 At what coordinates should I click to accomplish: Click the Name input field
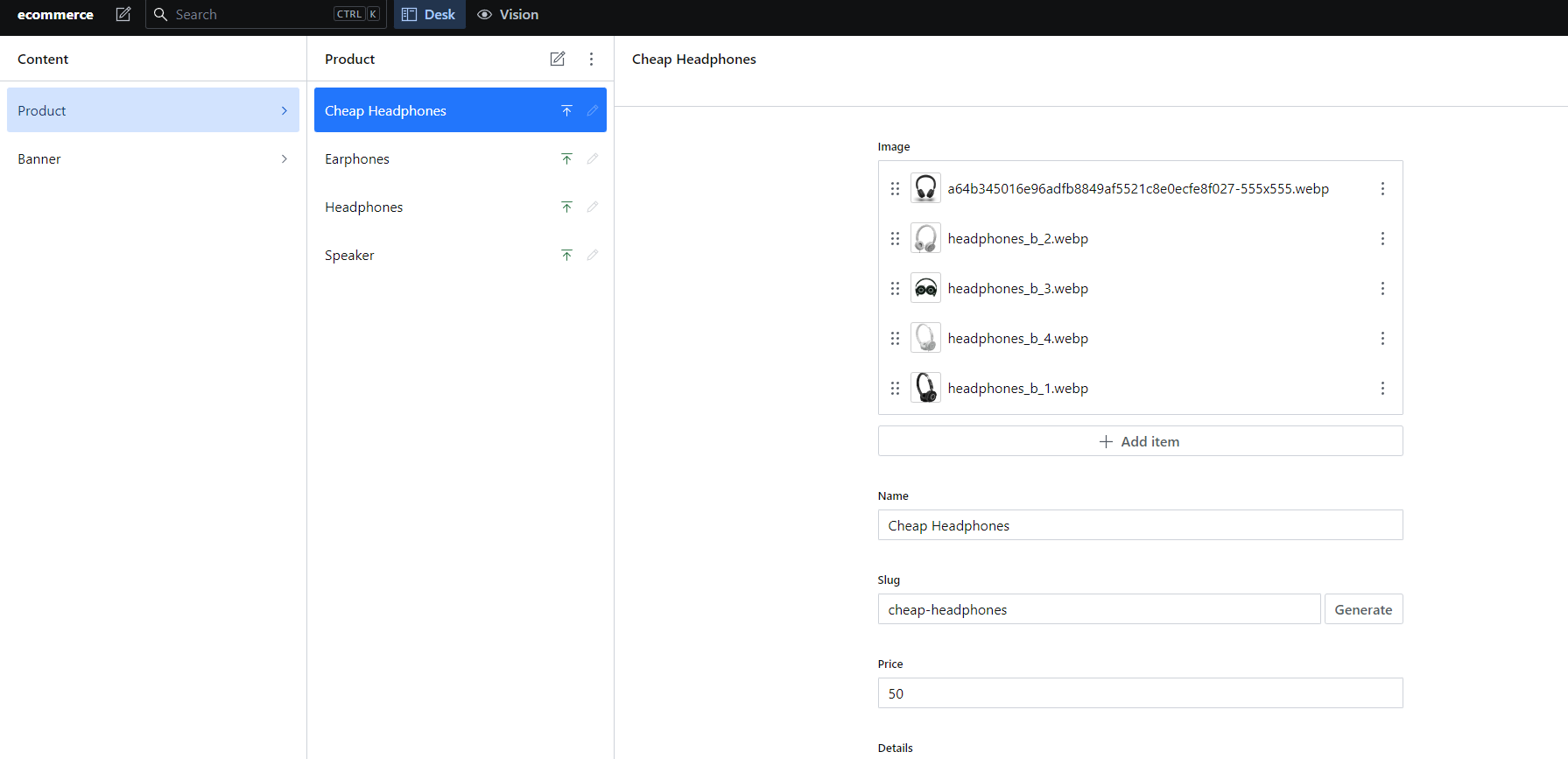1140,525
